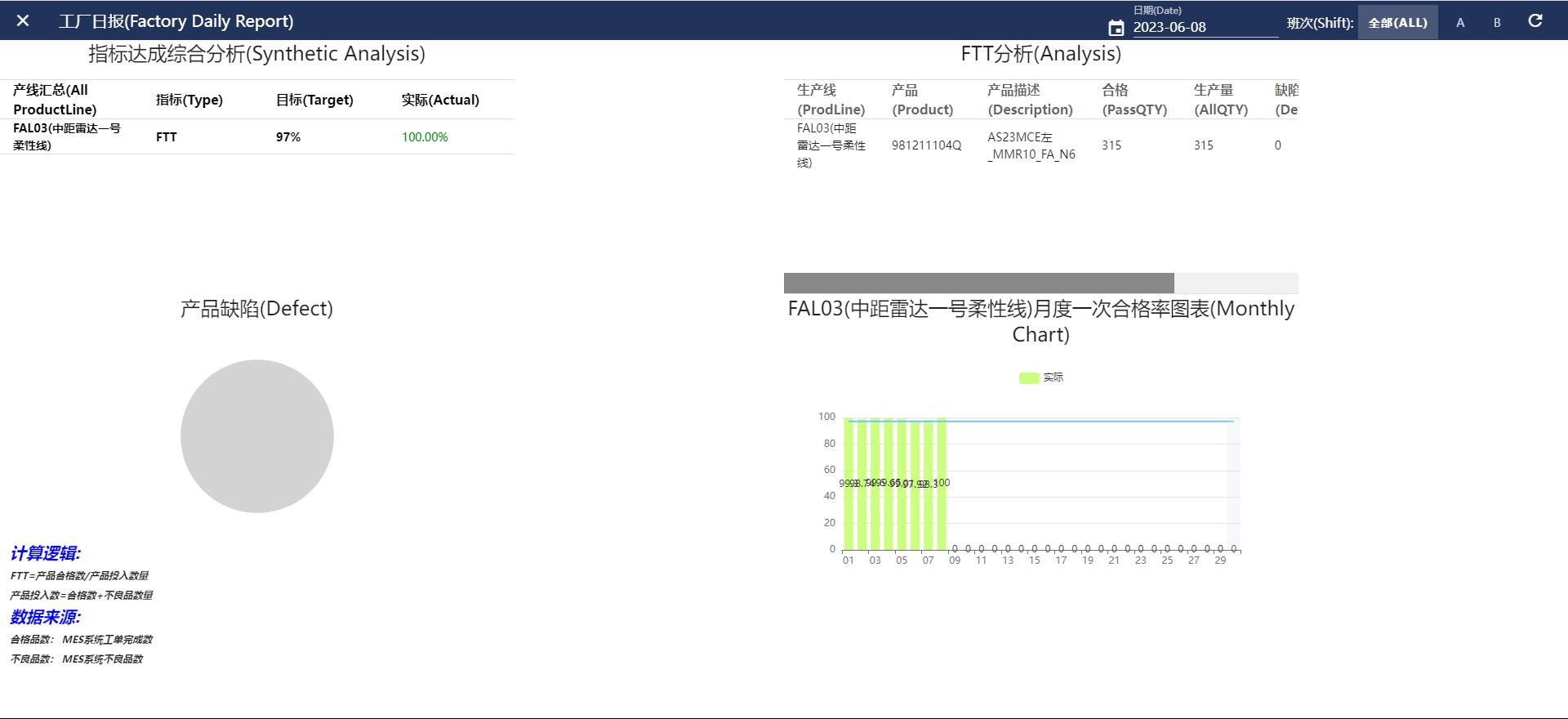Click the FTT analysis horizontal scrollbar
Screen dimensions: 1568x719
[x=978, y=283]
